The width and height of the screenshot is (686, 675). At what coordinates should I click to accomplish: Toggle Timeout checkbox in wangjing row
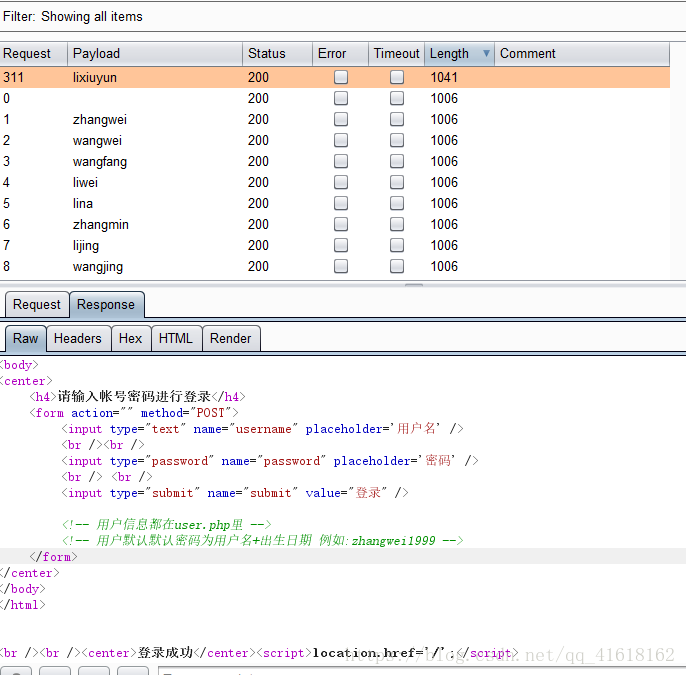point(397,266)
